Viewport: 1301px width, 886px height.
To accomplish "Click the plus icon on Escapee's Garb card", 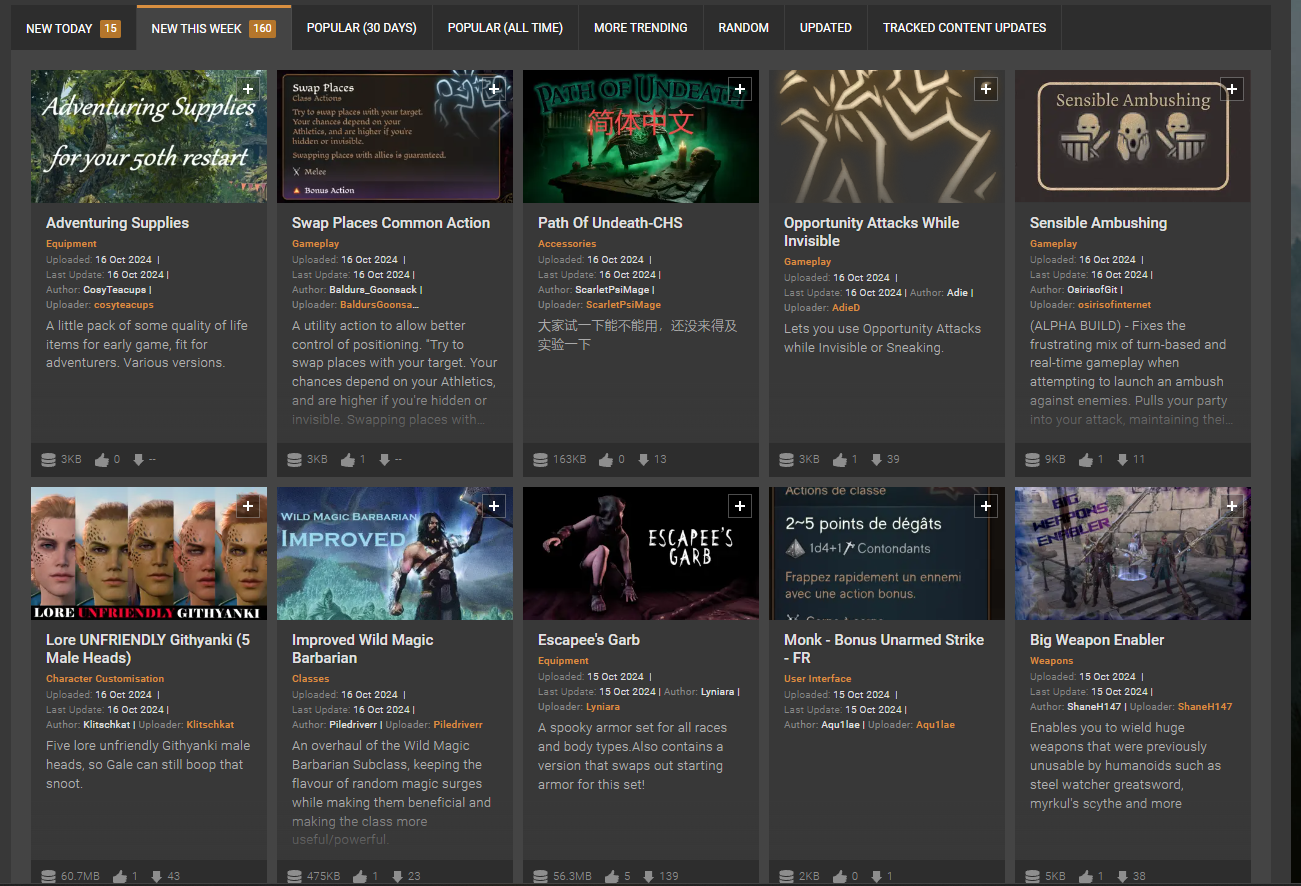I will point(740,506).
